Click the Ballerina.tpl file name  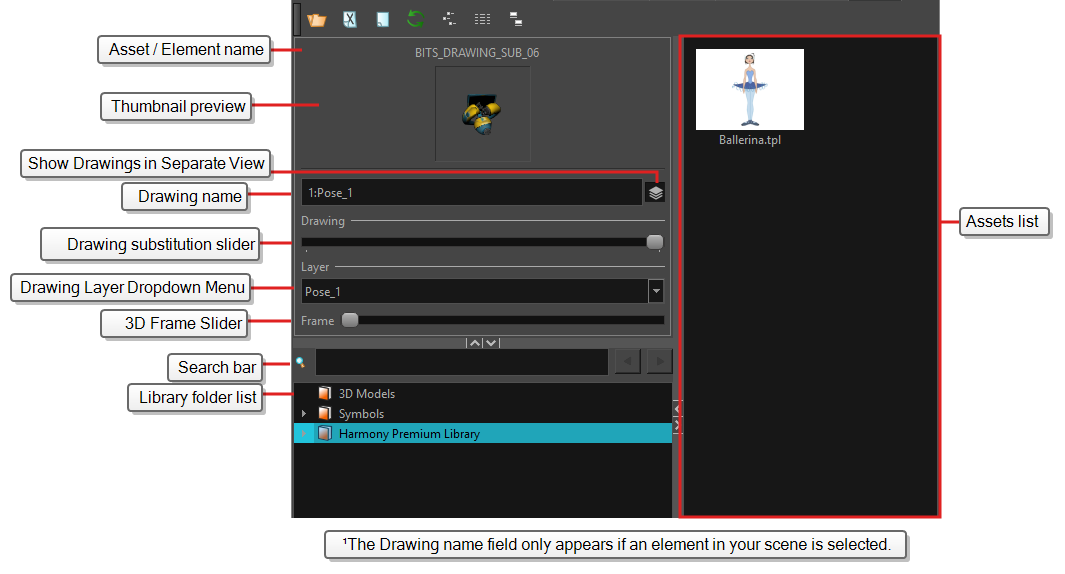pos(750,140)
